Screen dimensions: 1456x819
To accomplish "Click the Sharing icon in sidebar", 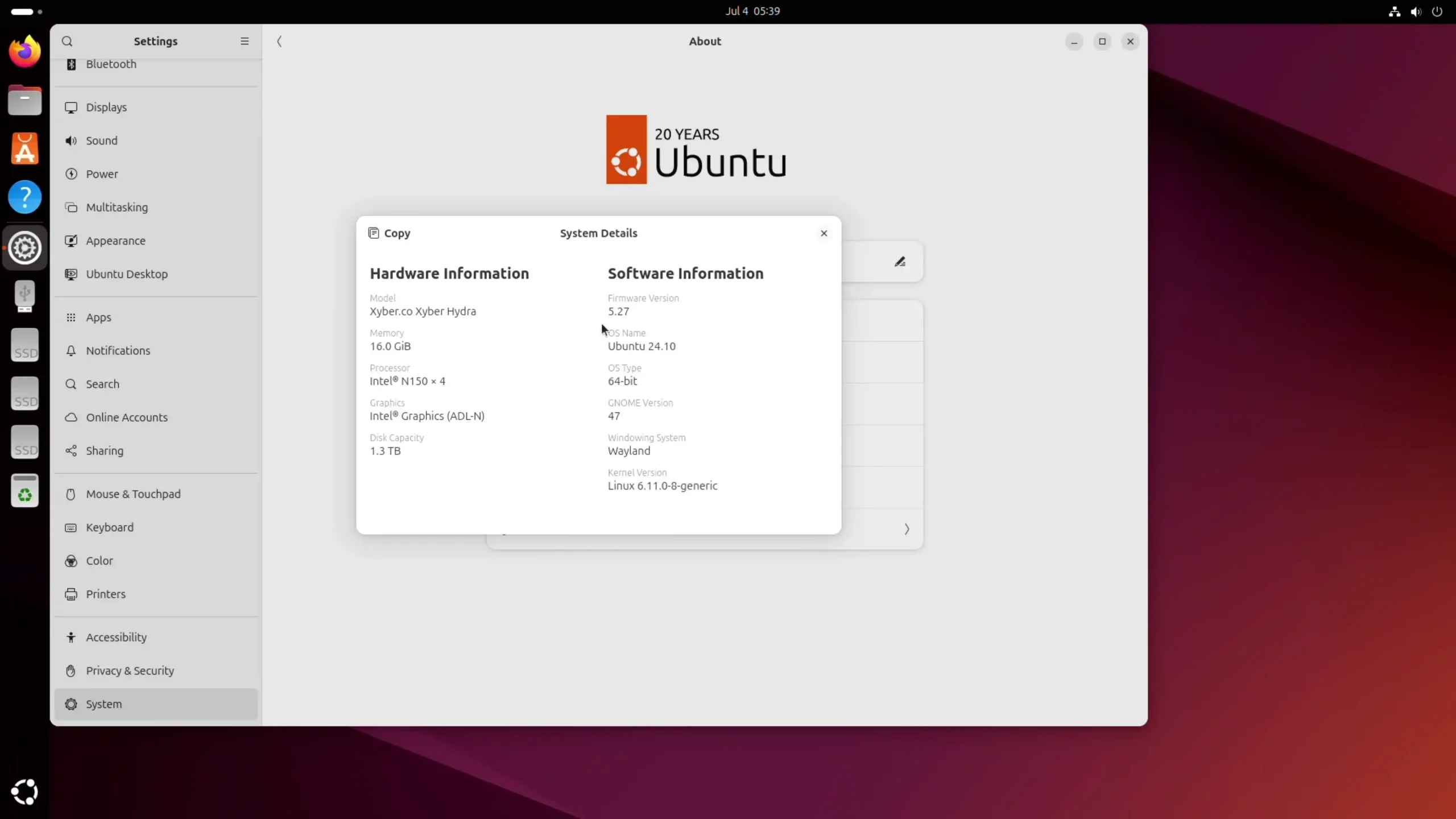I will tap(71, 450).
